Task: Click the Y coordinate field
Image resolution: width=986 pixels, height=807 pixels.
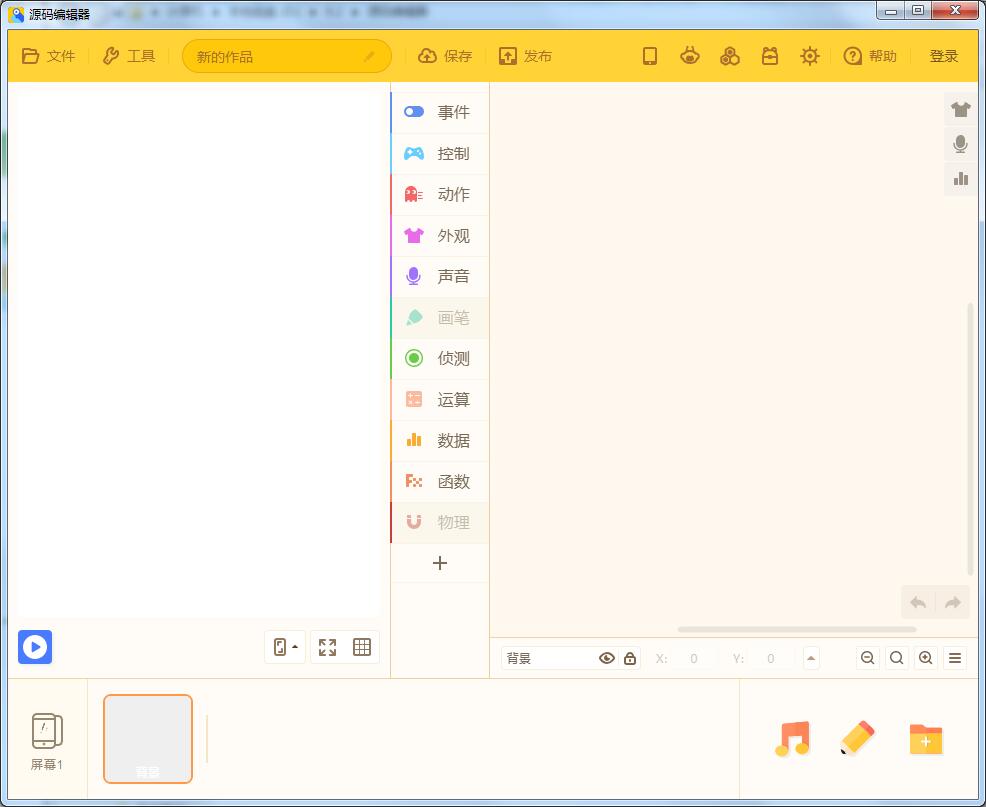Action: click(x=771, y=659)
